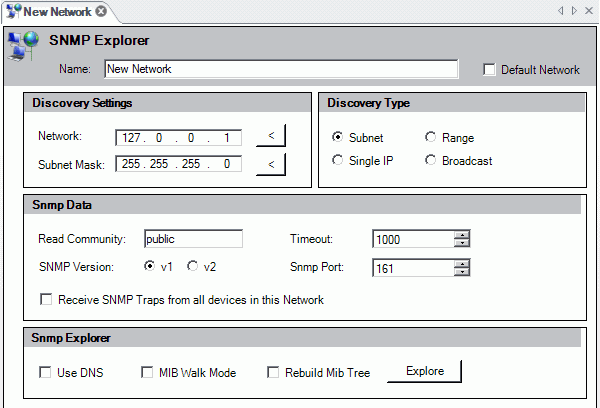Click the Read Community text field
600x408 pixels.
click(193, 239)
